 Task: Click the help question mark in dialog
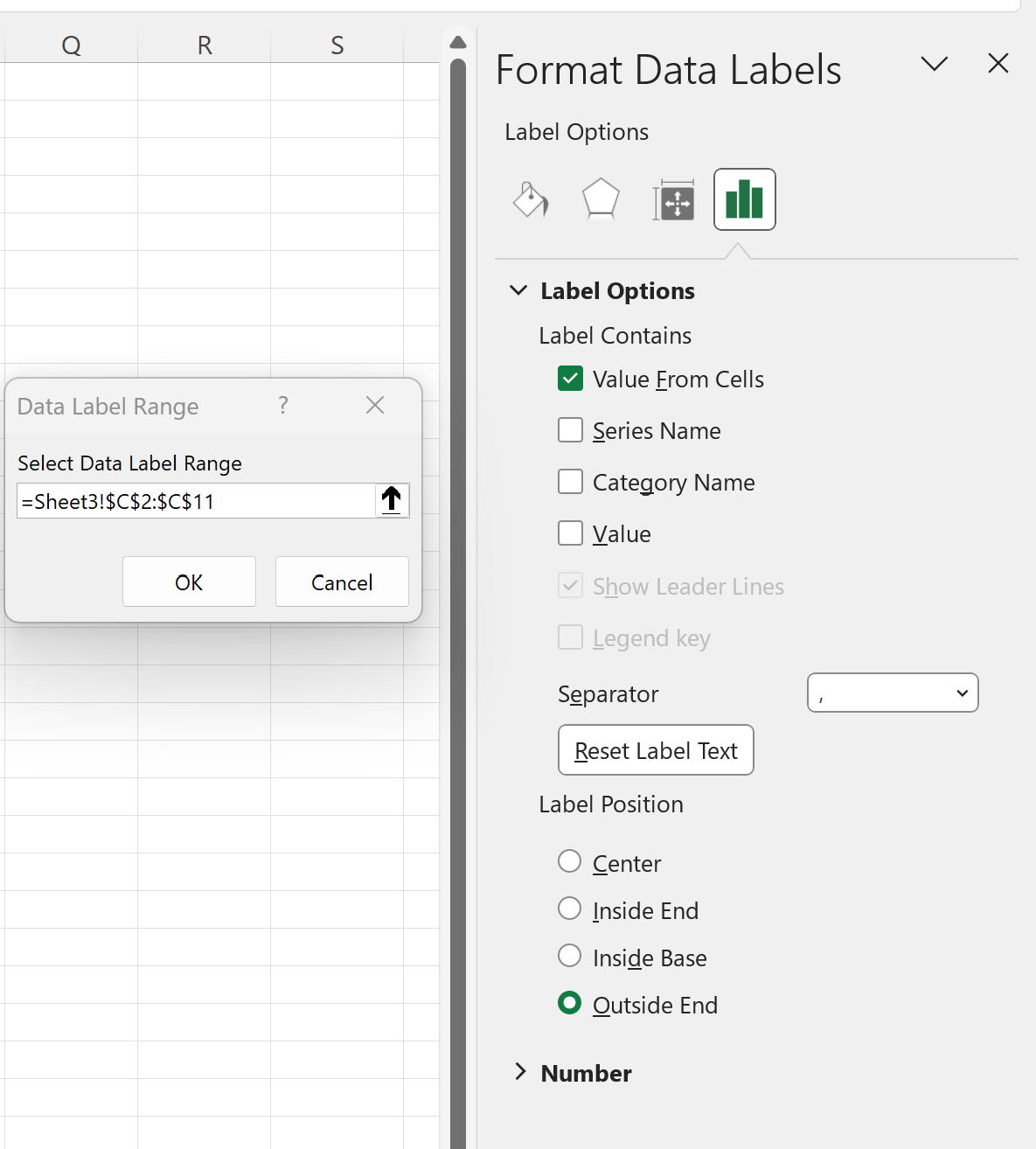pos(283,405)
